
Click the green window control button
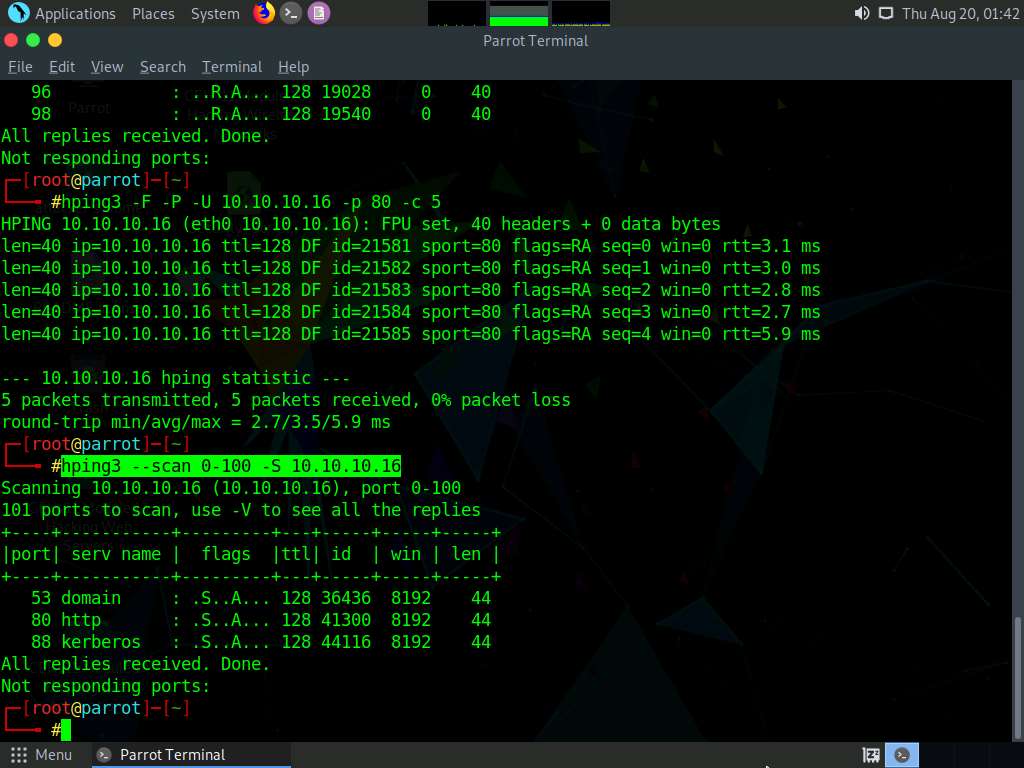pos(33,40)
